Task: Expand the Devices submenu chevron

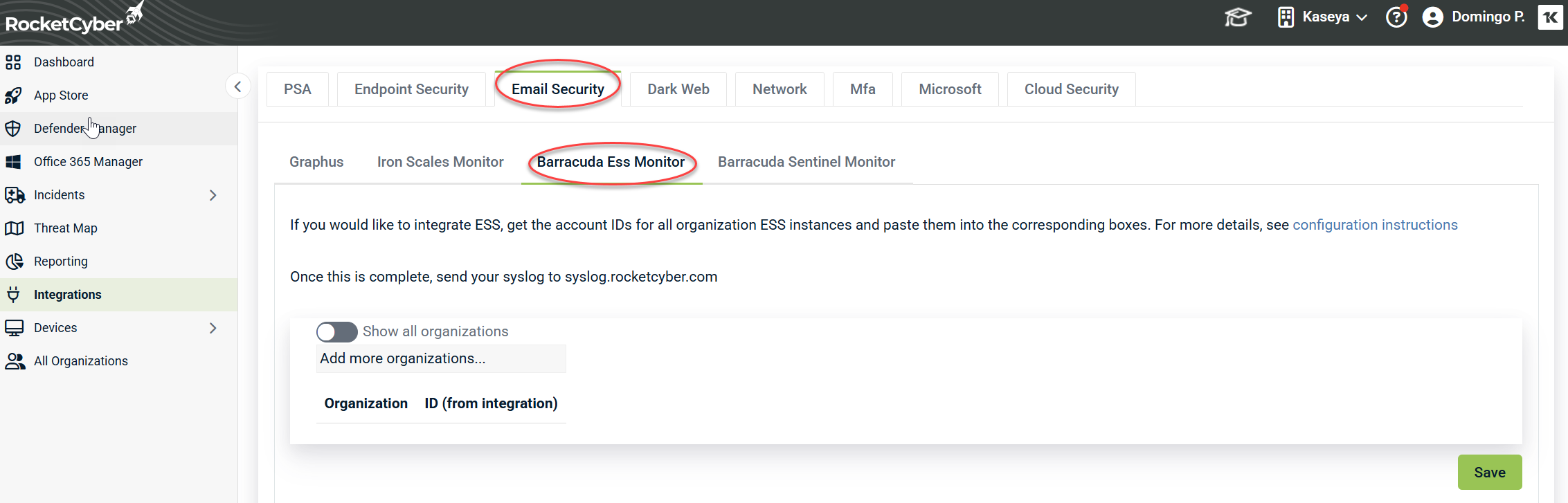Action: [x=213, y=328]
